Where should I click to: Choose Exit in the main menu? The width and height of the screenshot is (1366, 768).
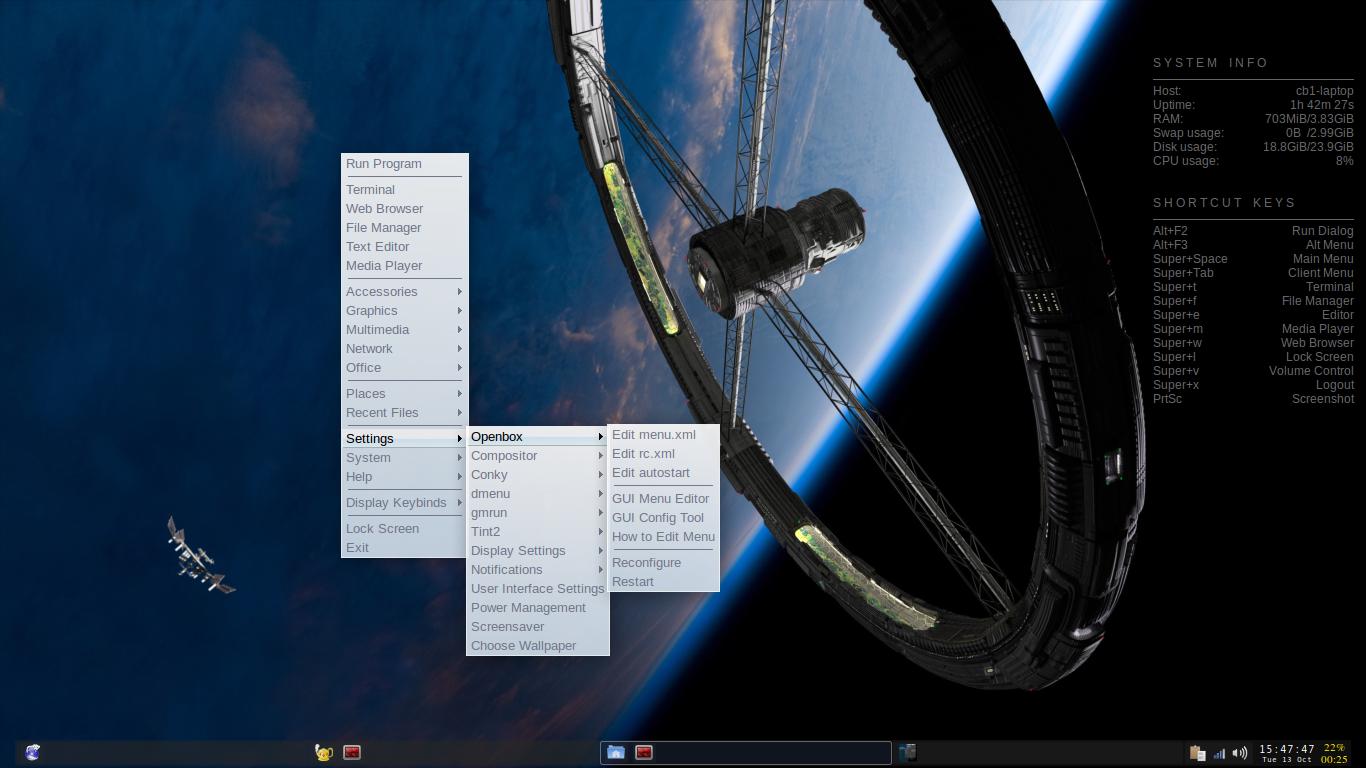(405, 548)
